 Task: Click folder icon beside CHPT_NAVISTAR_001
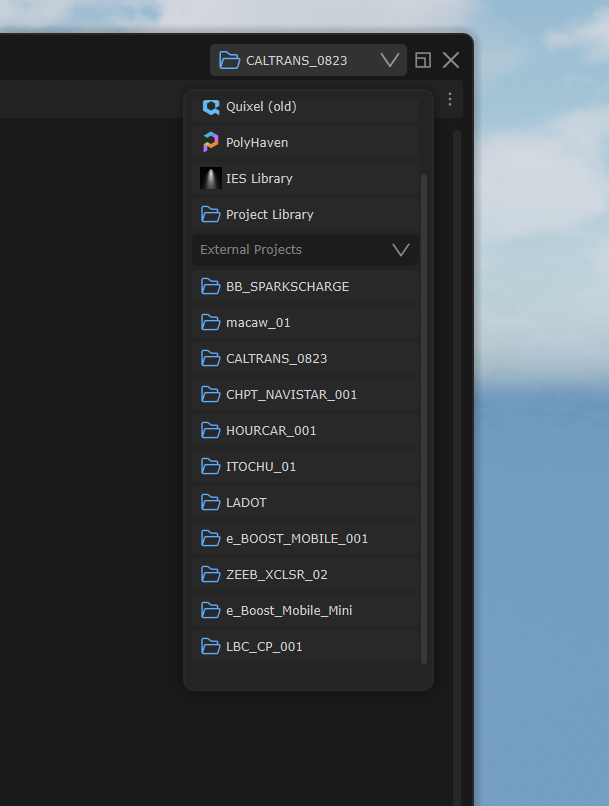click(211, 394)
